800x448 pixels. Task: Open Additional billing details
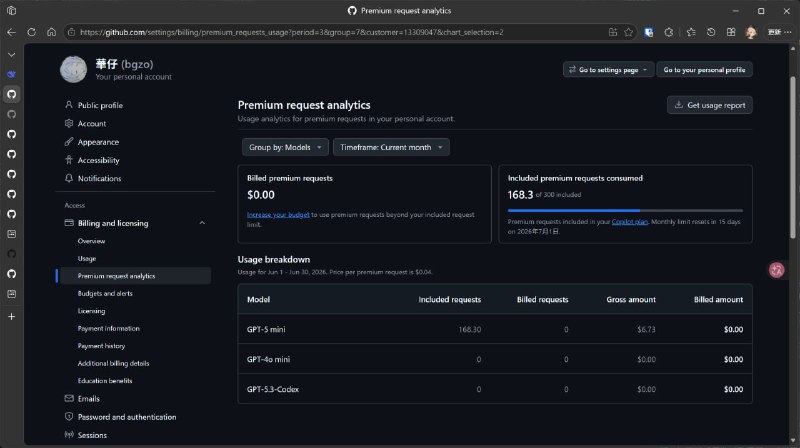pos(113,363)
